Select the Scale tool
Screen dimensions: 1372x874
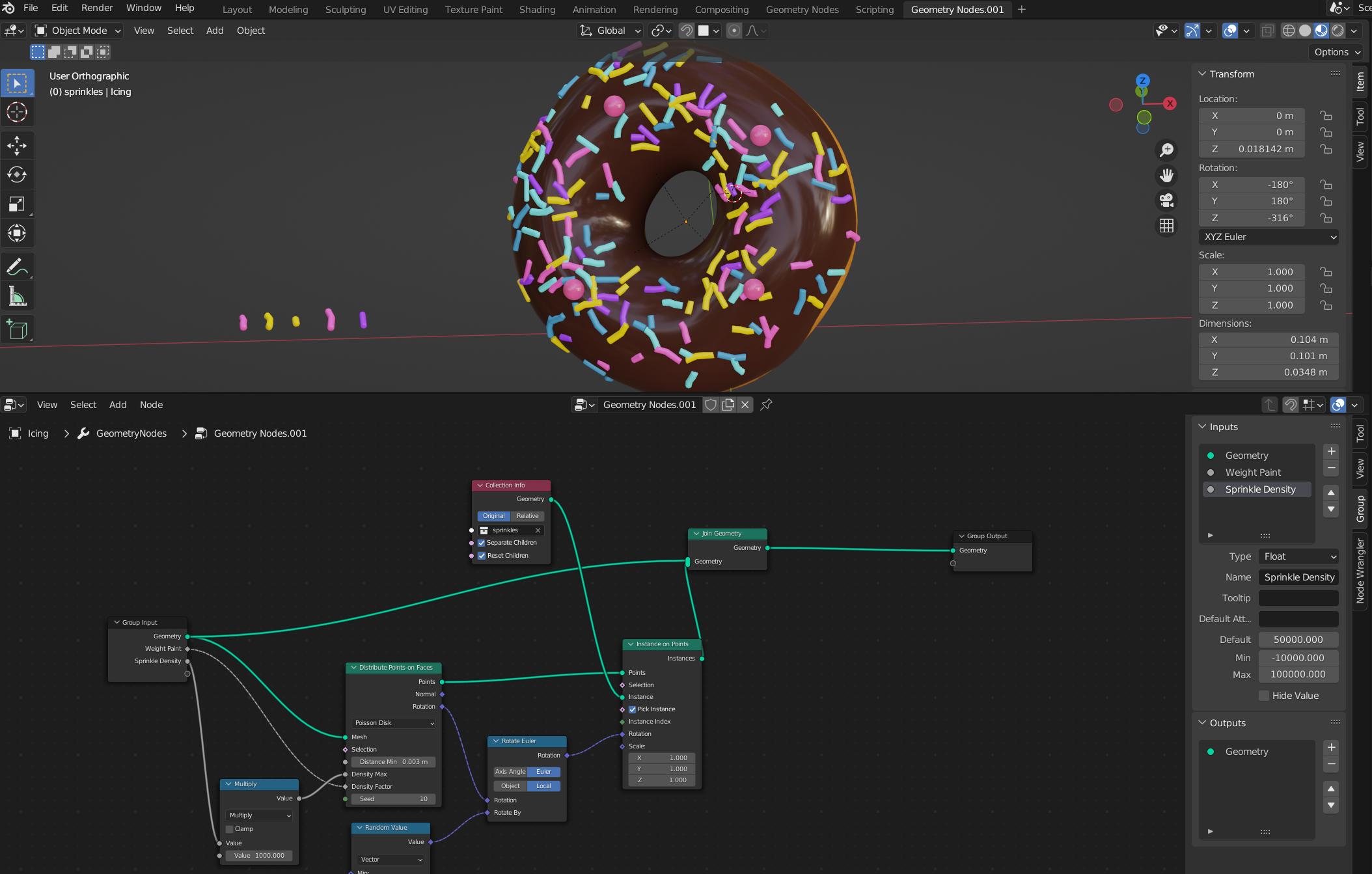pyautogui.click(x=17, y=204)
